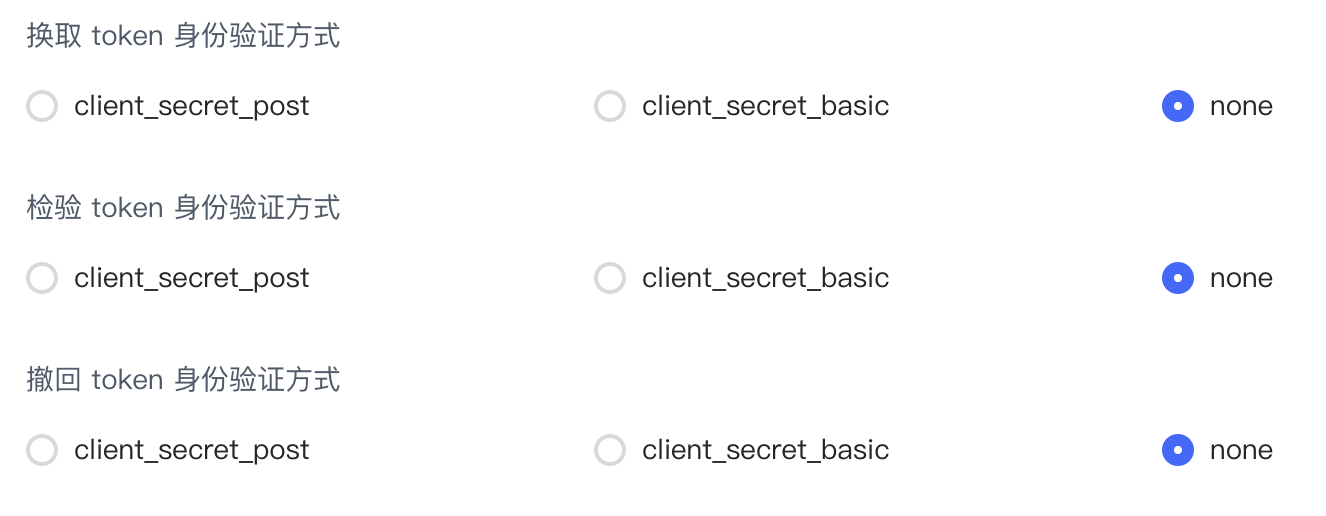Click client_secret_basic label text in 换取 token row
This screenshot has width=1326, height=516.
pos(766,107)
